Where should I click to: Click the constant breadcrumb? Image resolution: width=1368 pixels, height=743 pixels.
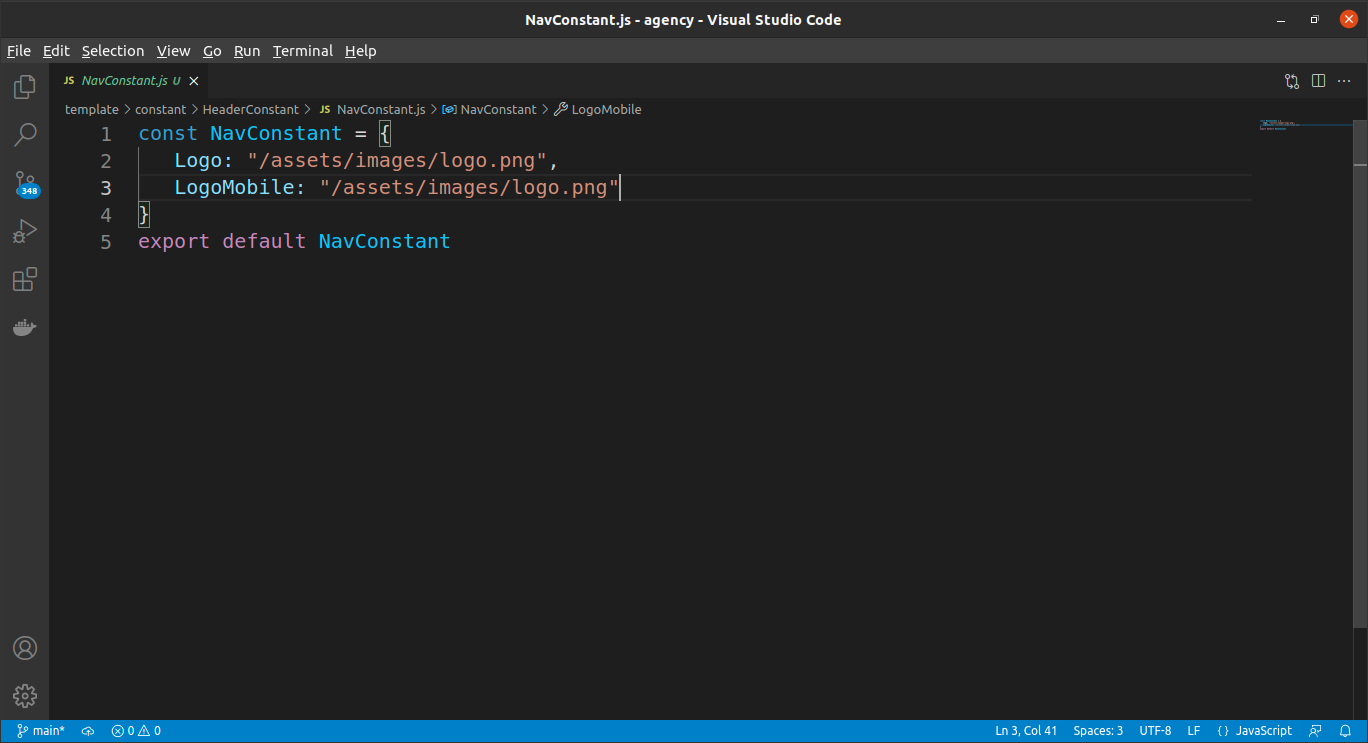[x=161, y=110]
